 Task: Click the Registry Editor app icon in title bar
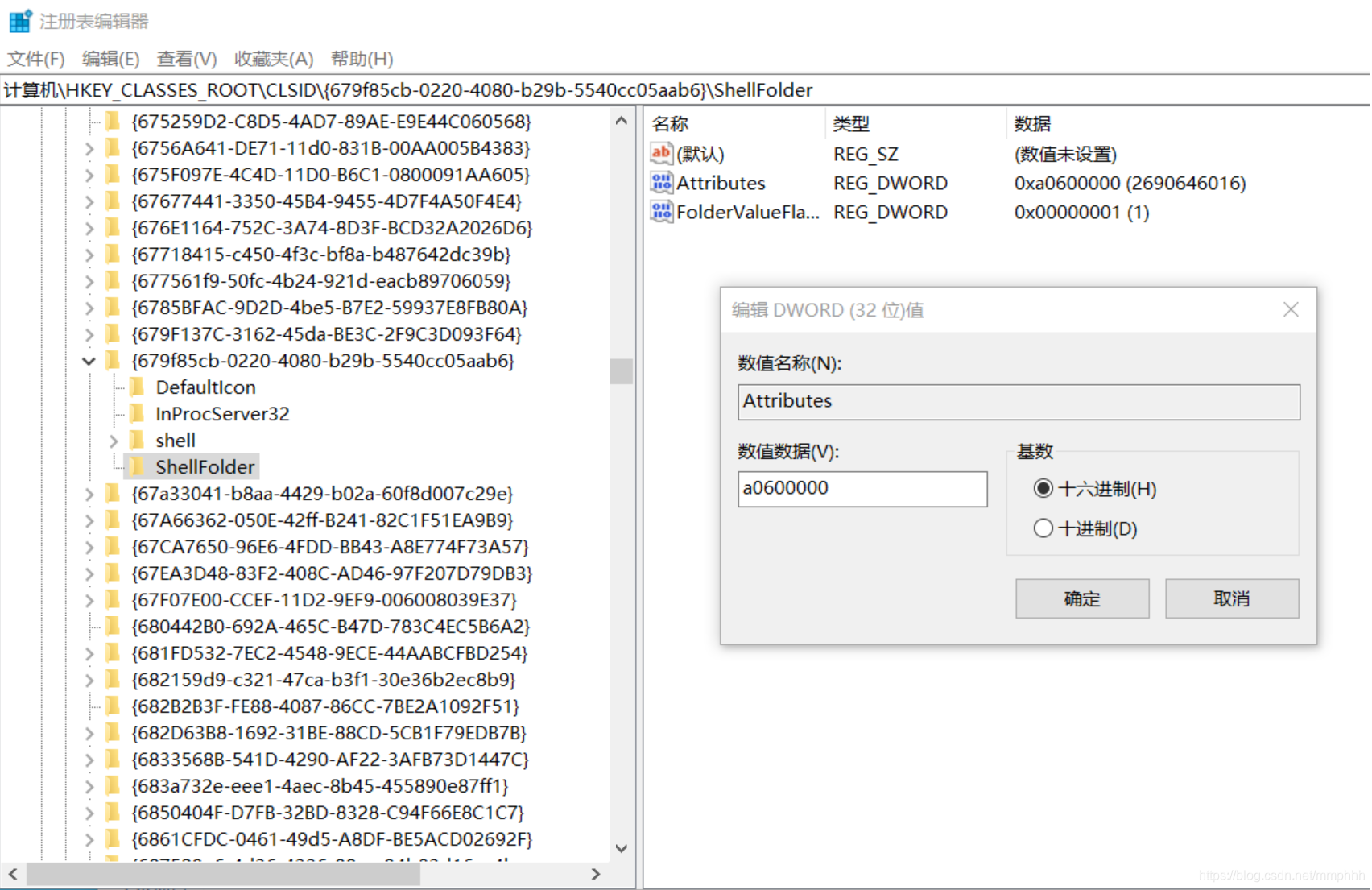point(19,21)
